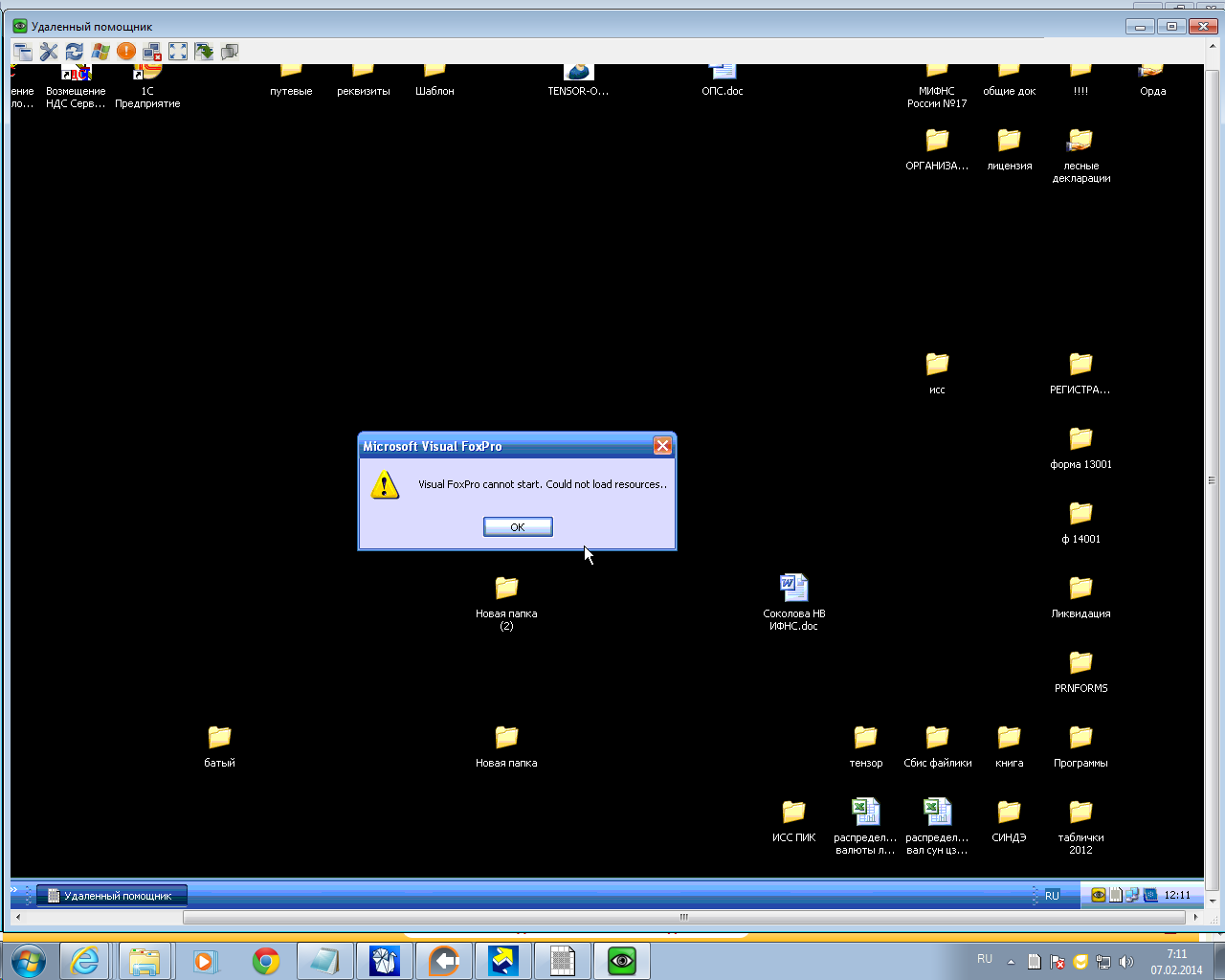This screenshot has width=1225, height=980.
Task: Click the disconnect computers icon with red X
Action: 152,52
